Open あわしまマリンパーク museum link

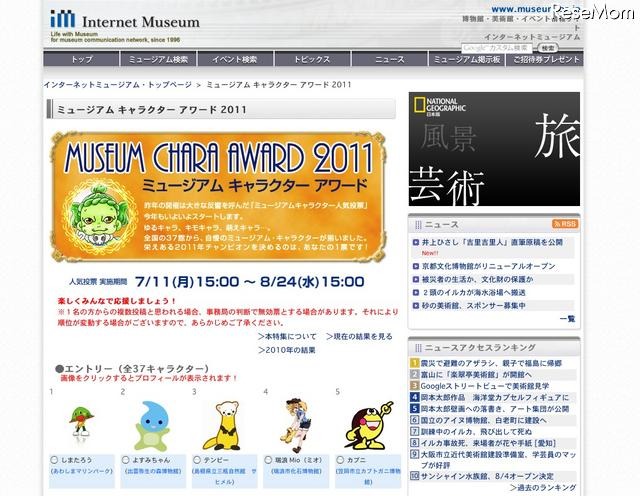coord(81,471)
